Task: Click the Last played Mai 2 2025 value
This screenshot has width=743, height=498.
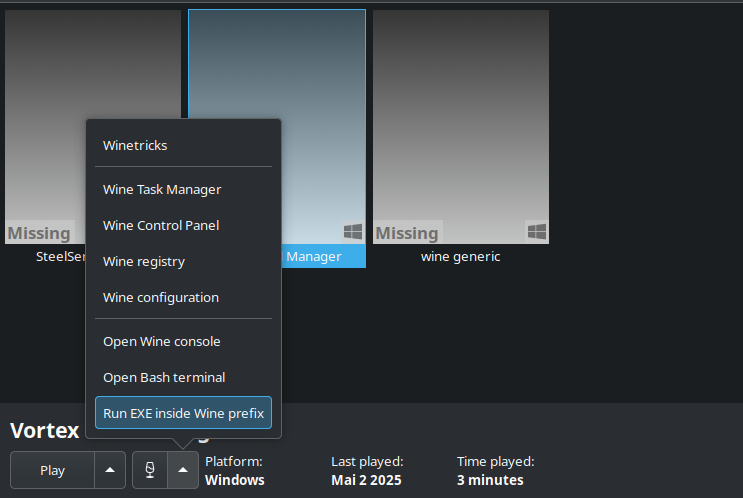Action: tap(366, 480)
